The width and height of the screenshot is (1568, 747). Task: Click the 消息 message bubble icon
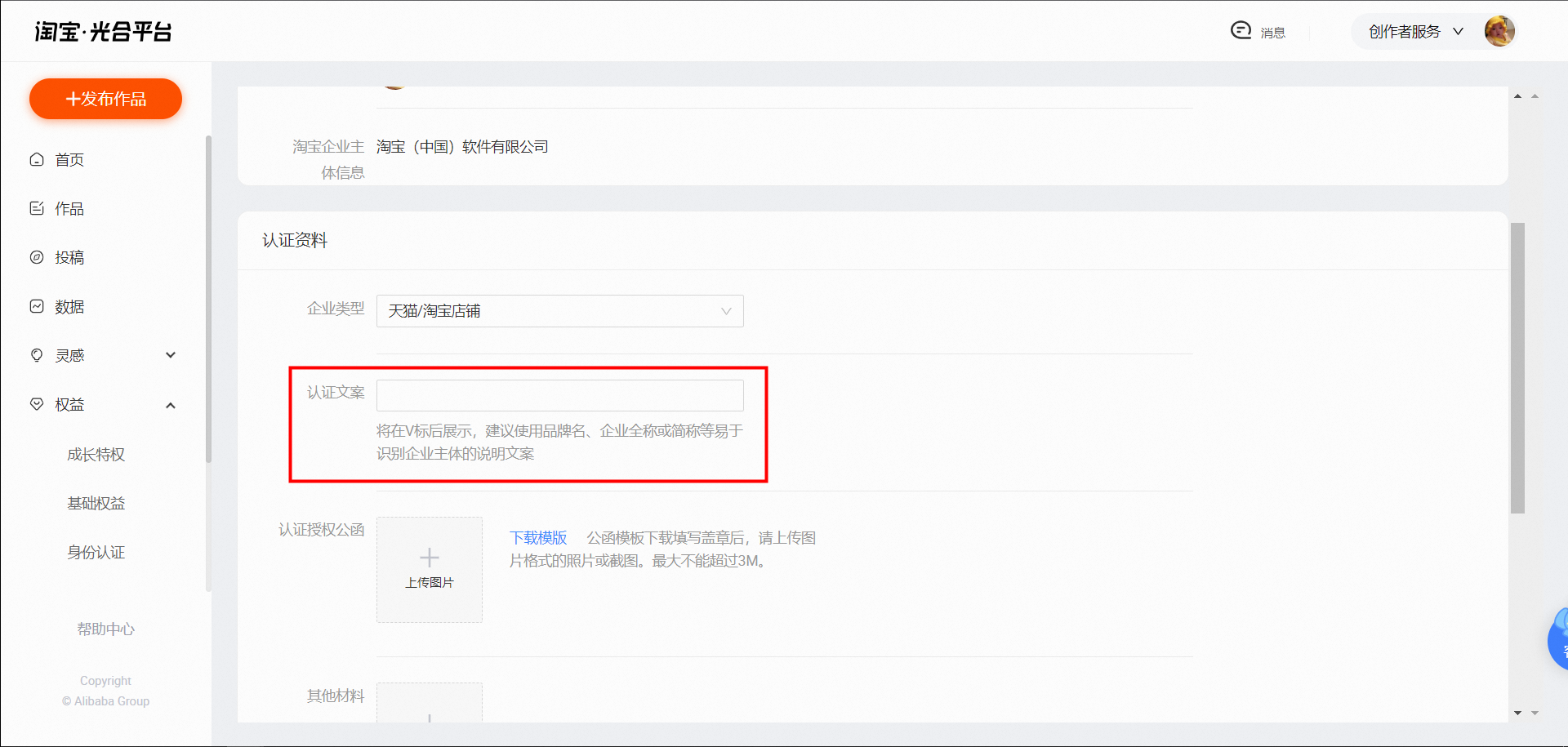(x=1241, y=30)
